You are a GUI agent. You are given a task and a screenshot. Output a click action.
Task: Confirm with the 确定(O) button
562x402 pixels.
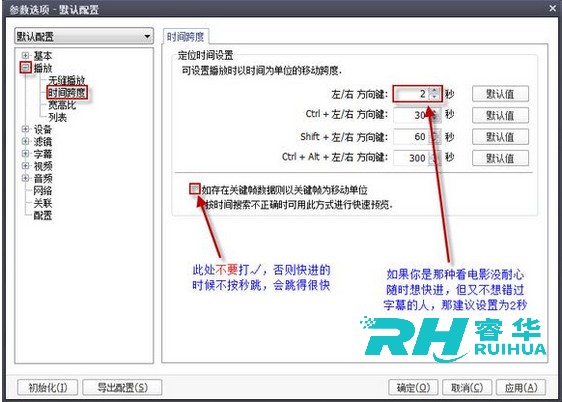pos(413,387)
